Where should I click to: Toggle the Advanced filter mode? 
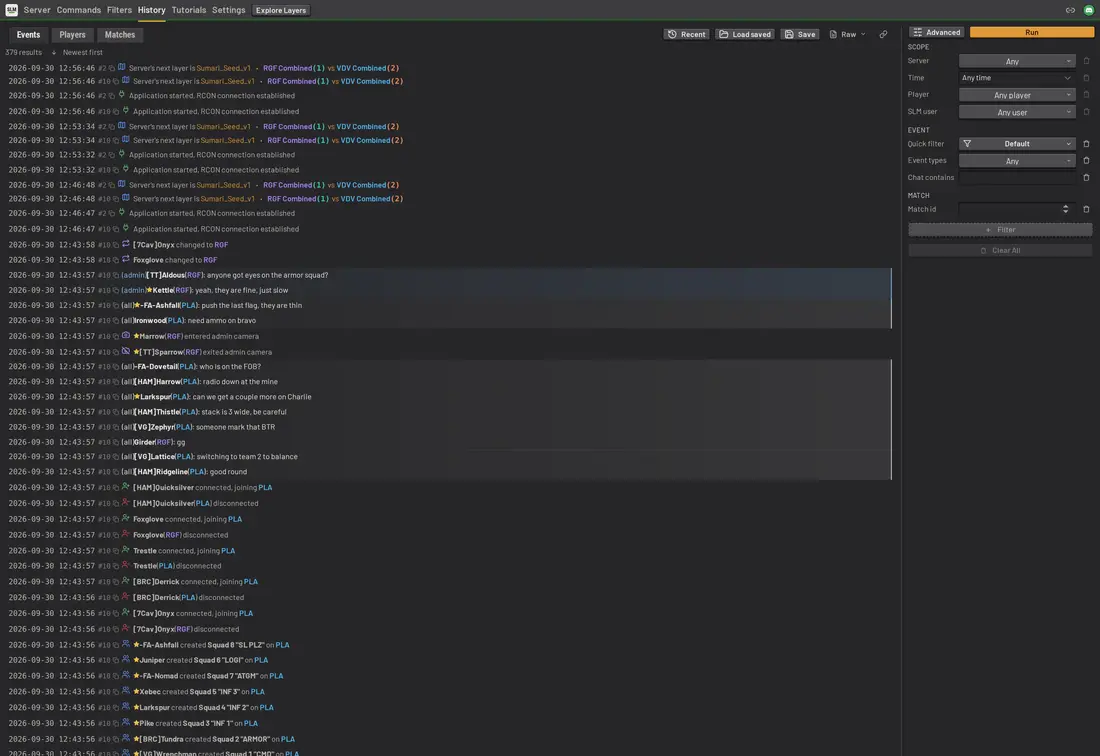click(x=937, y=32)
